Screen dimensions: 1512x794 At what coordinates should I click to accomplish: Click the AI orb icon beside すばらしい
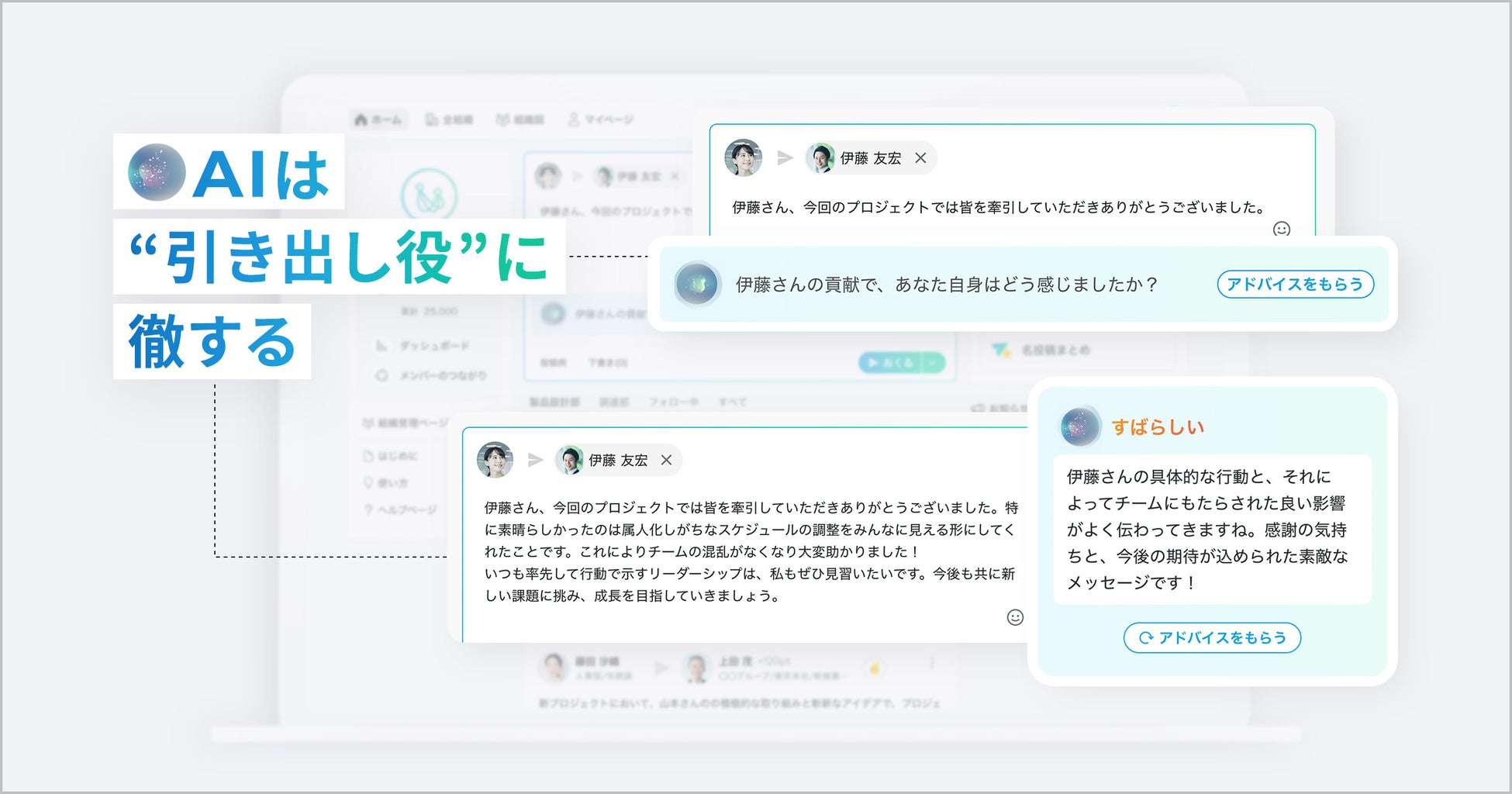(x=1082, y=426)
